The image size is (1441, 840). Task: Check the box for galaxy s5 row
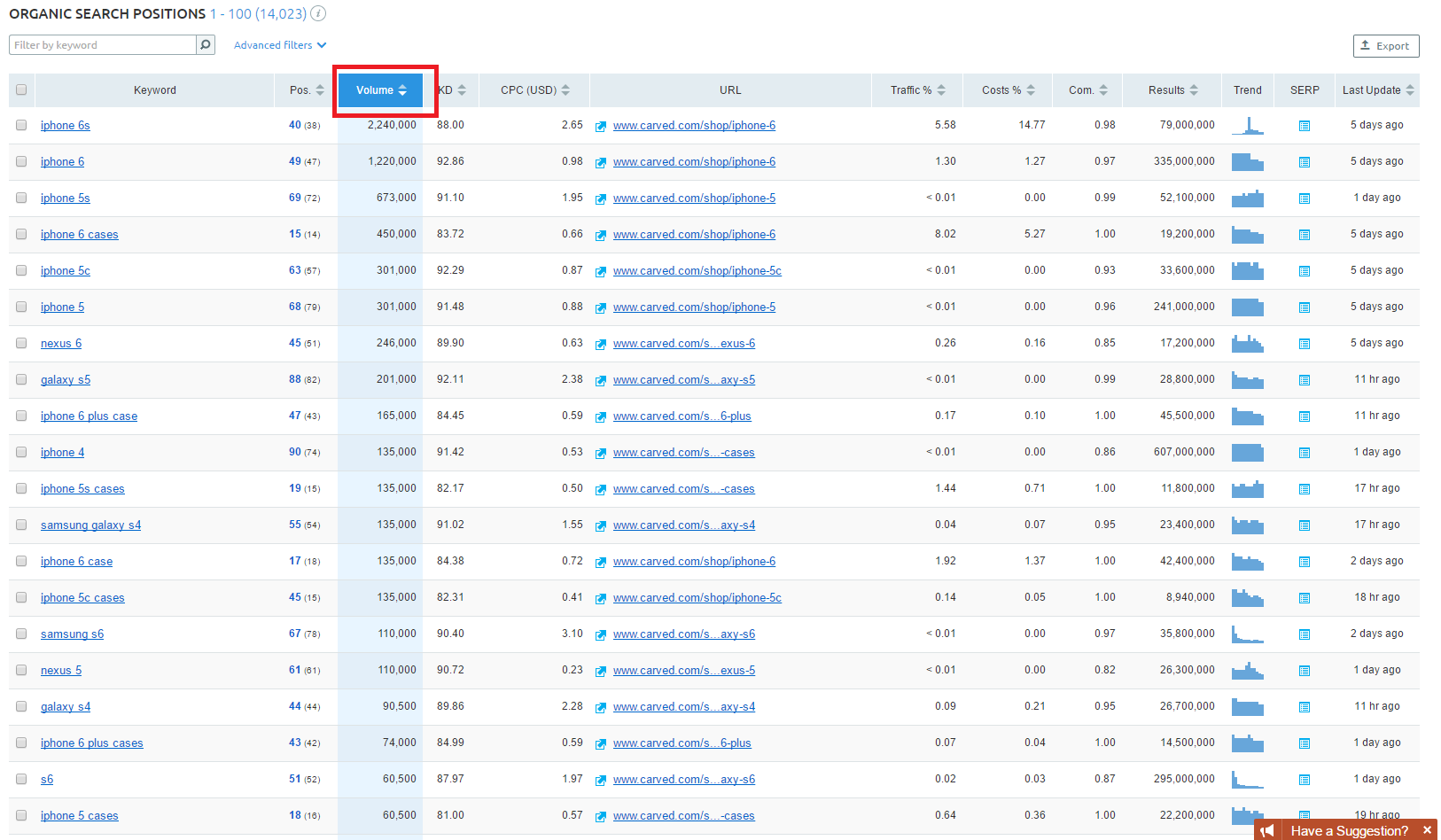click(x=21, y=379)
